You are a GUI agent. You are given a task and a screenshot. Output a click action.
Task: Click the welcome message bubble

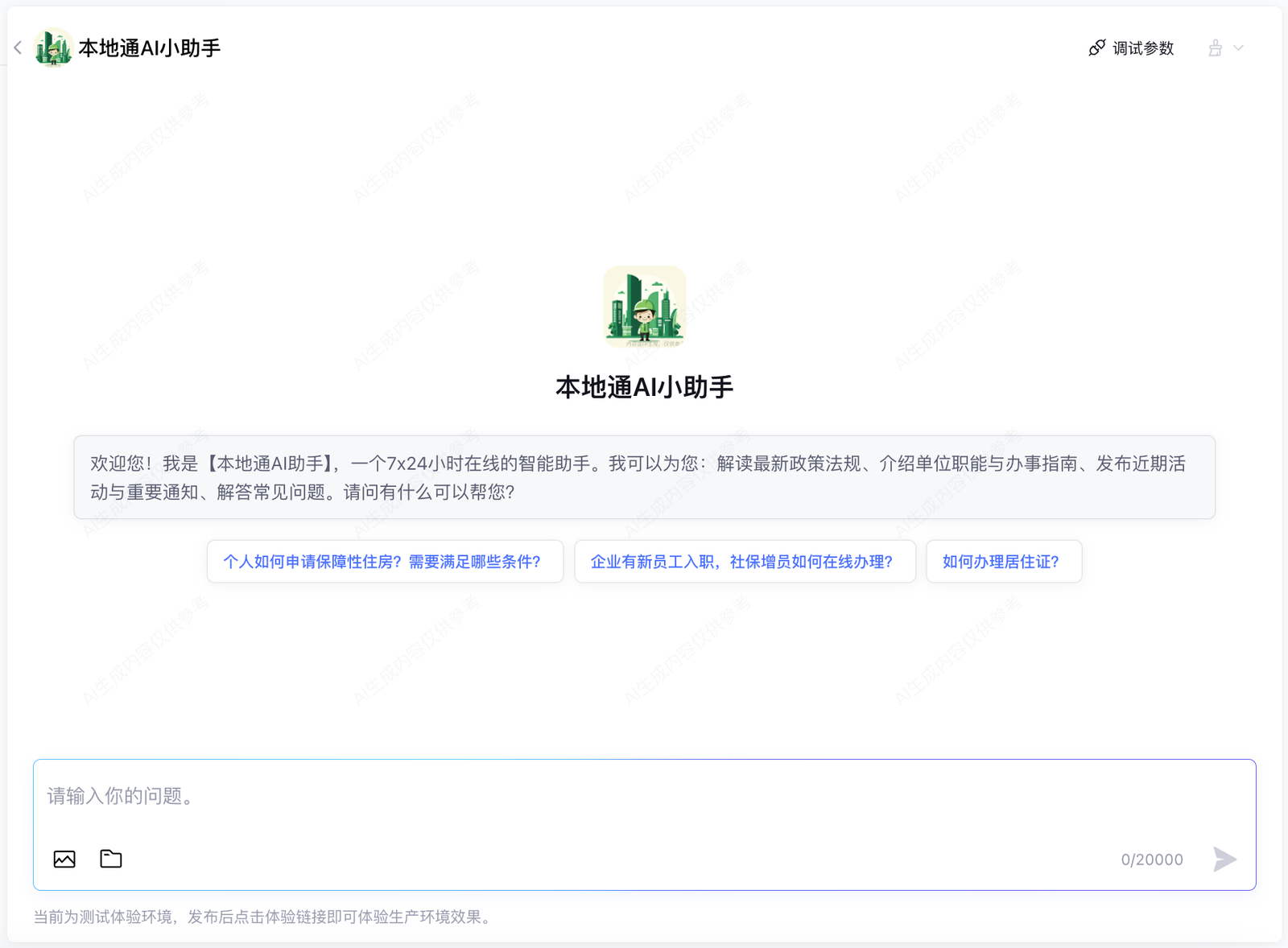(644, 477)
